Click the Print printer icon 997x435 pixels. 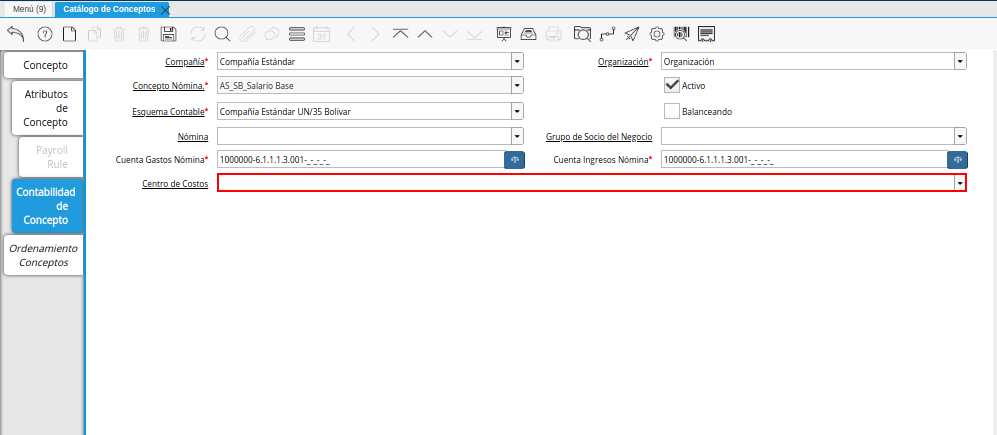click(x=554, y=34)
